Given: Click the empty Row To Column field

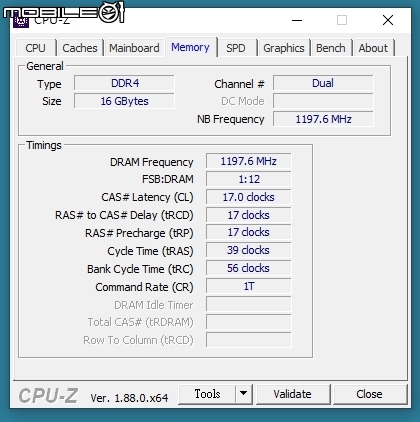Looking at the screenshot, I should coord(249,340).
